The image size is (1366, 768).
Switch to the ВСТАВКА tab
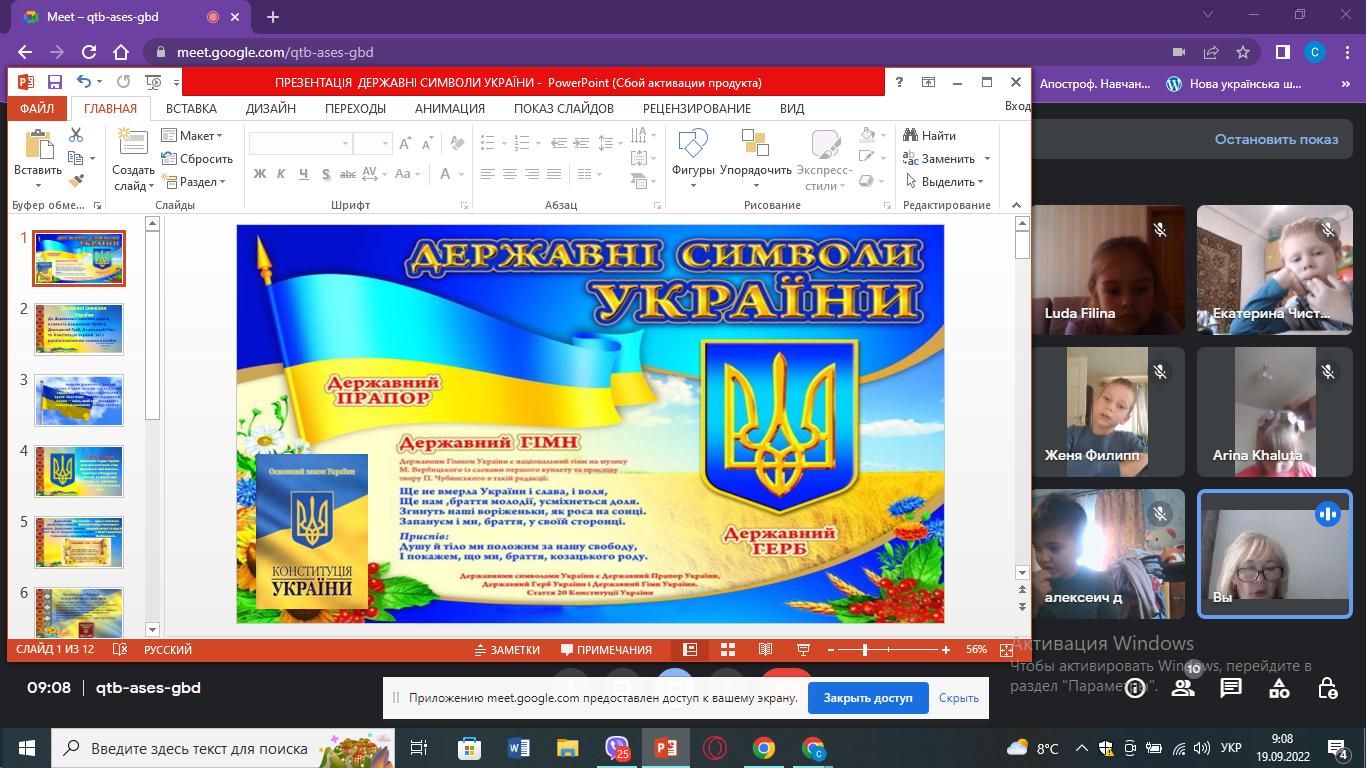191,108
